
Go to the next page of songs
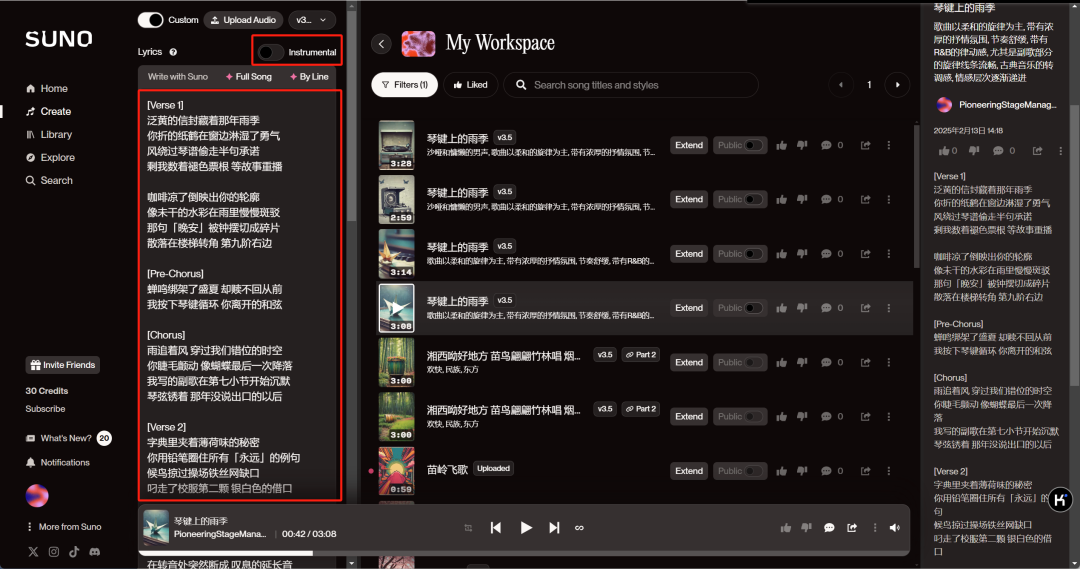(x=897, y=85)
